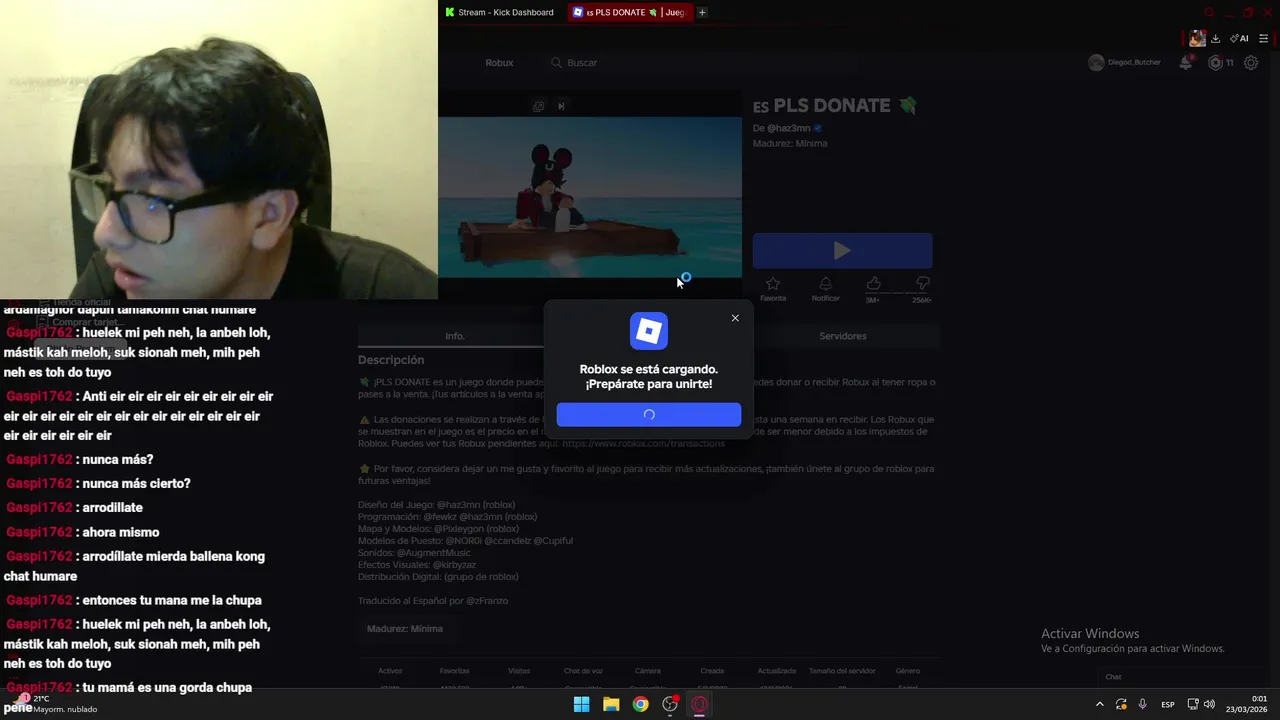Click the game thumbnail image
Screen dimensions: 1280x720
pos(590,197)
